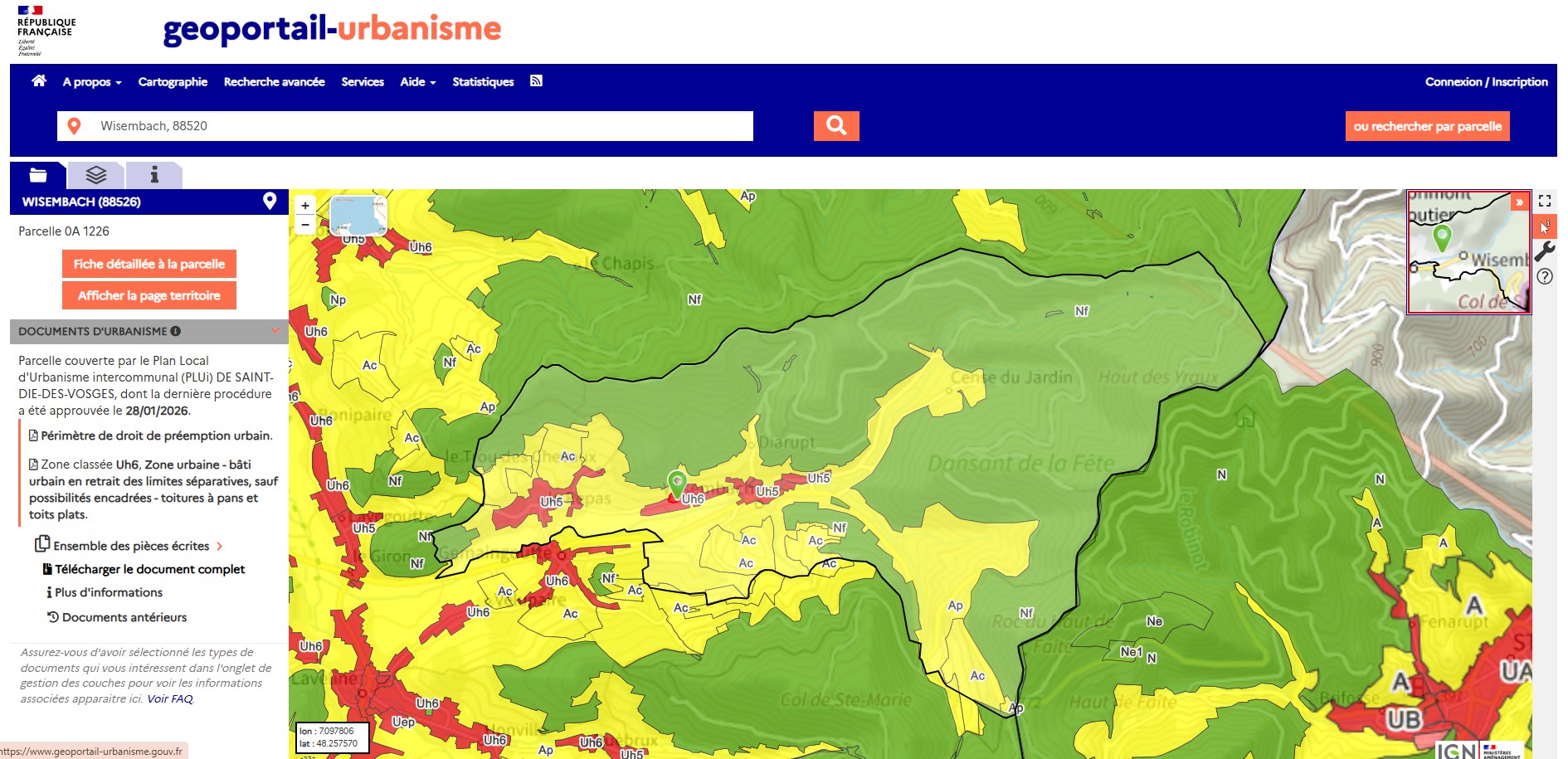The image size is (1568, 759).
Task: Open Fiche détaillée à la parcelle
Action: [x=149, y=264]
